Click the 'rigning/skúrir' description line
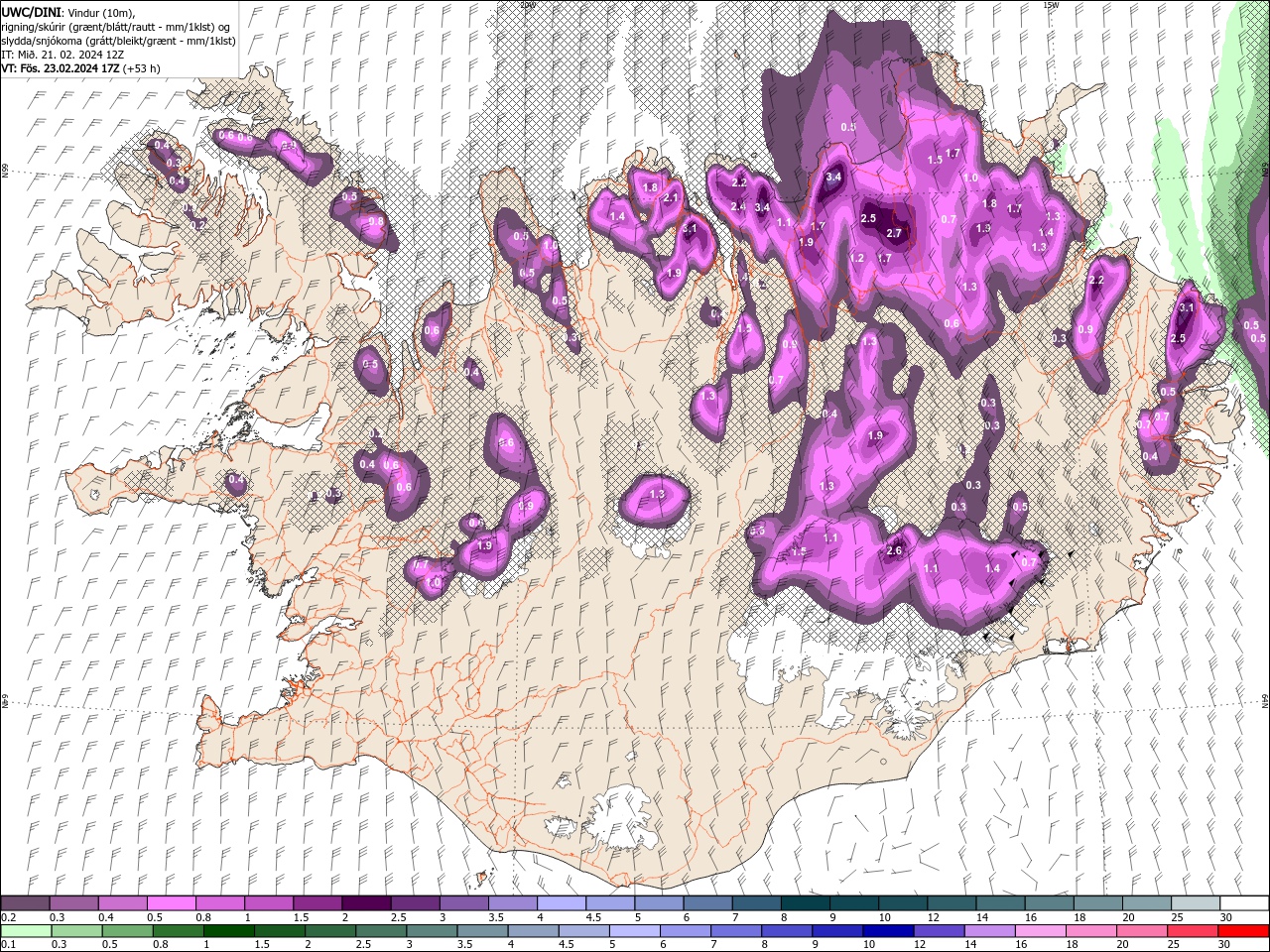Image resolution: width=1270 pixels, height=952 pixels. pyautogui.click(x=116, y=26)
